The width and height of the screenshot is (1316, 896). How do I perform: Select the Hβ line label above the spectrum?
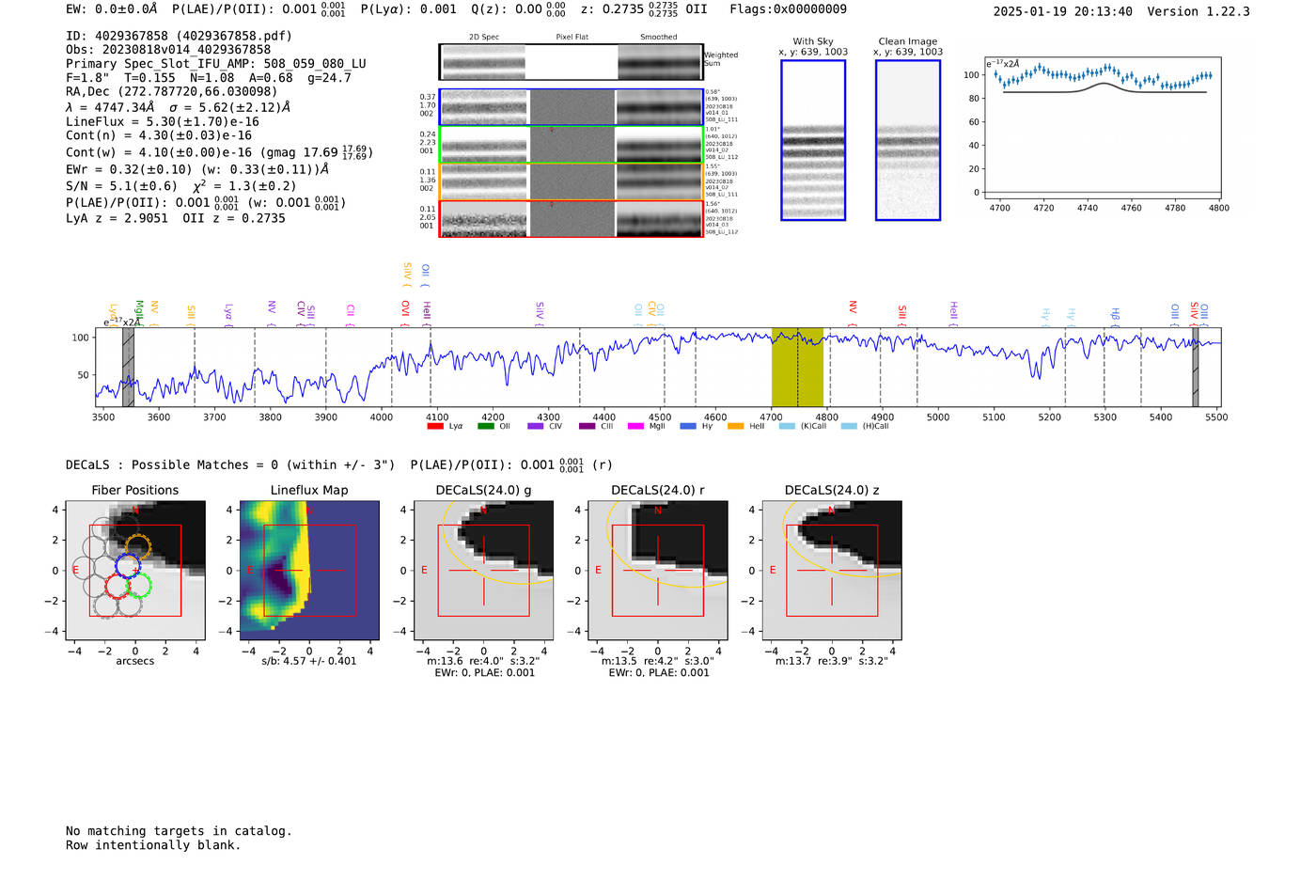1115,316
